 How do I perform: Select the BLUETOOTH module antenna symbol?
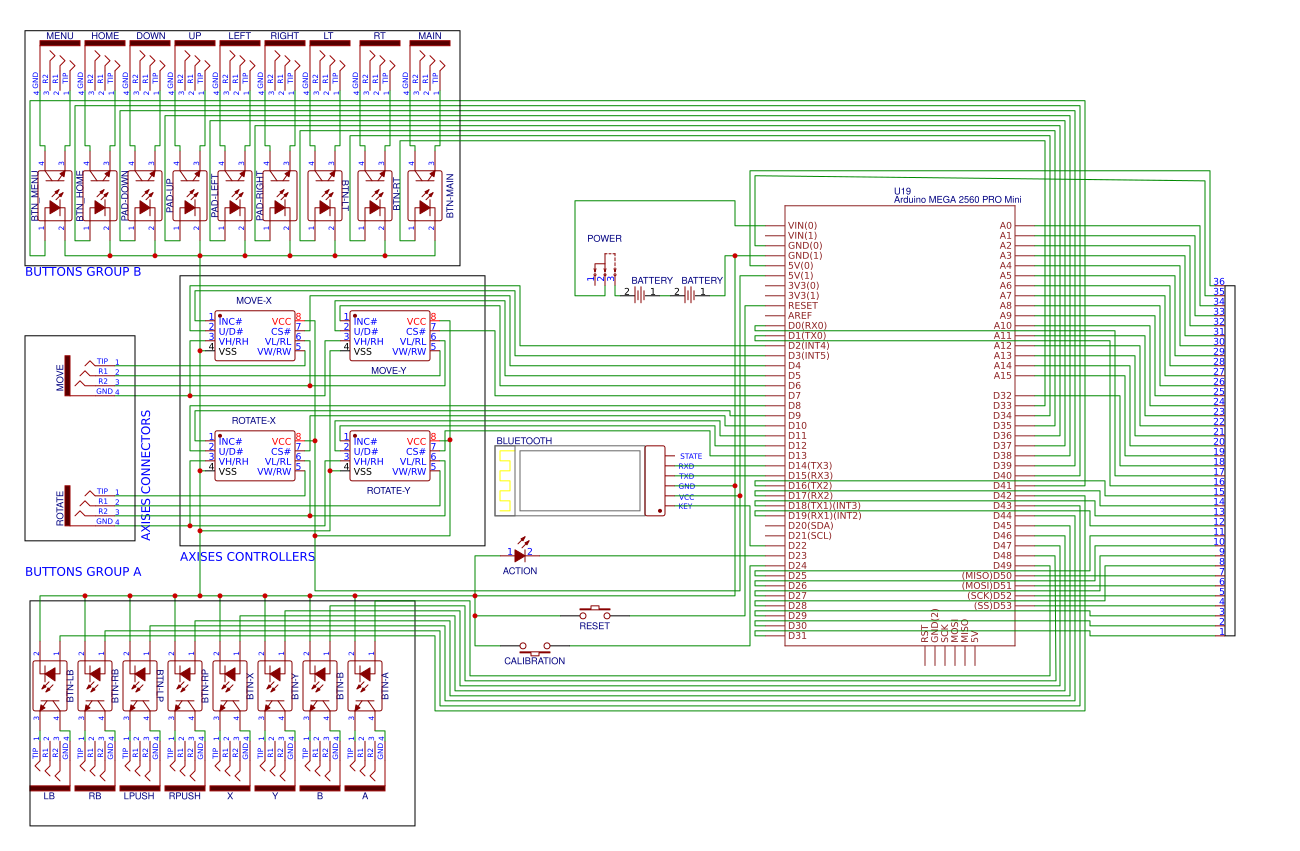pos(505,478)
